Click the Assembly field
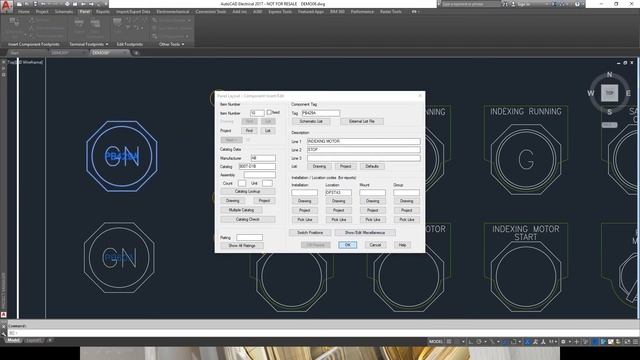The height and width of the screenshot is (360, 640). [x=260, y=175]
